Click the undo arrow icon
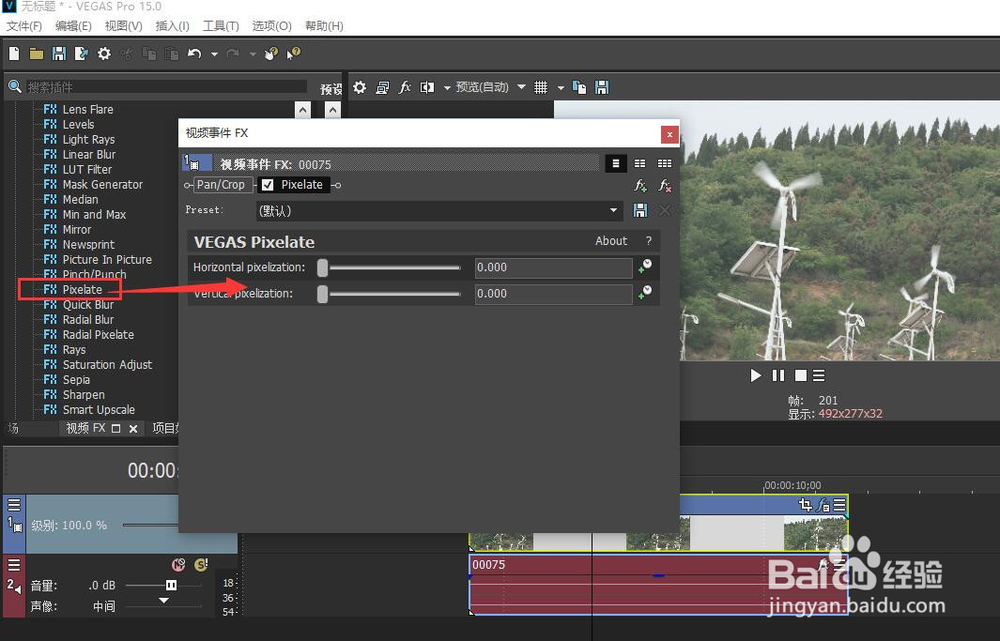Screen dimensions: 1000x641 pyautogui.click(x=195, y=54)
